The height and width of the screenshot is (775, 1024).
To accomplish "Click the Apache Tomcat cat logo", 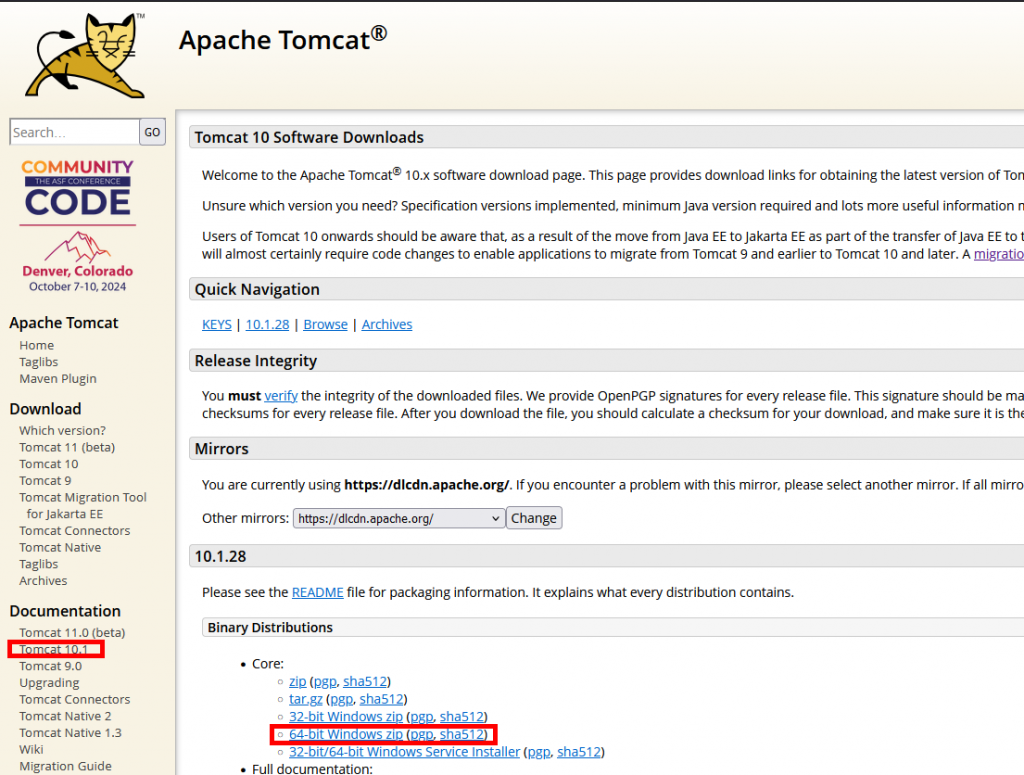I will click(85, 56).
